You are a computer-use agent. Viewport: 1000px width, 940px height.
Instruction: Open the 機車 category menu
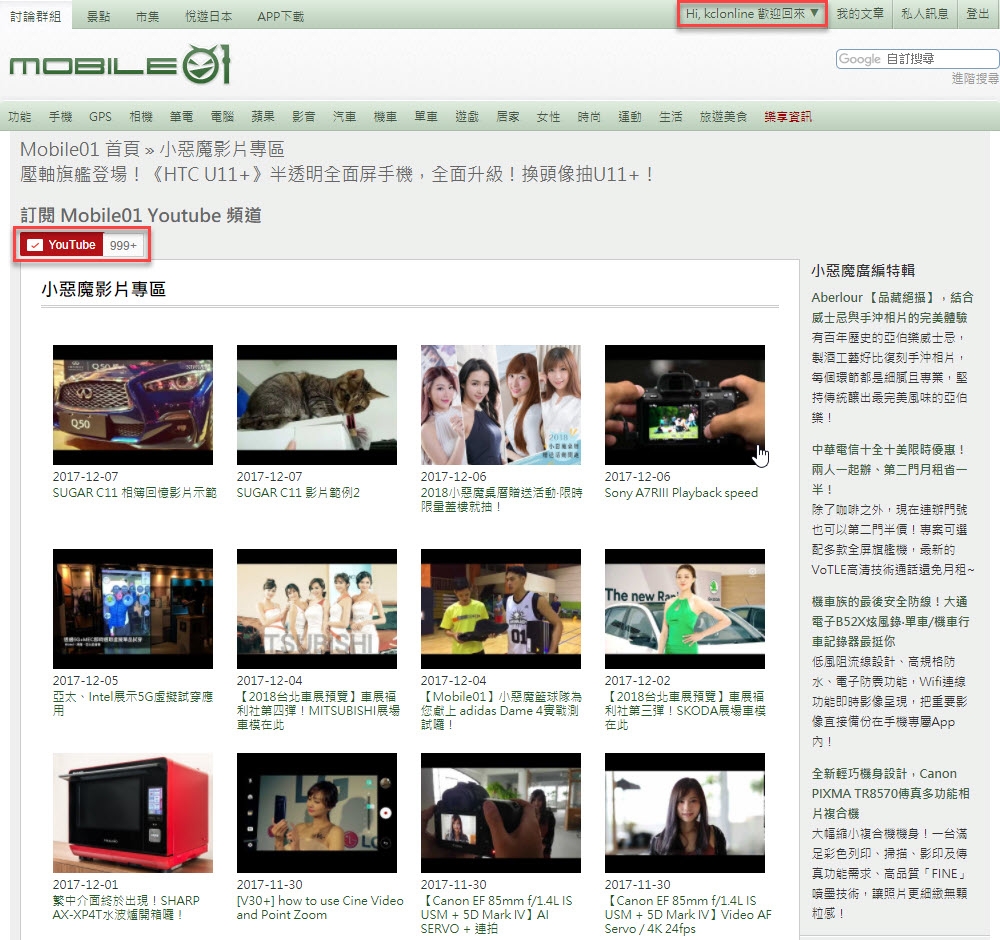click(x=385, y=117)
